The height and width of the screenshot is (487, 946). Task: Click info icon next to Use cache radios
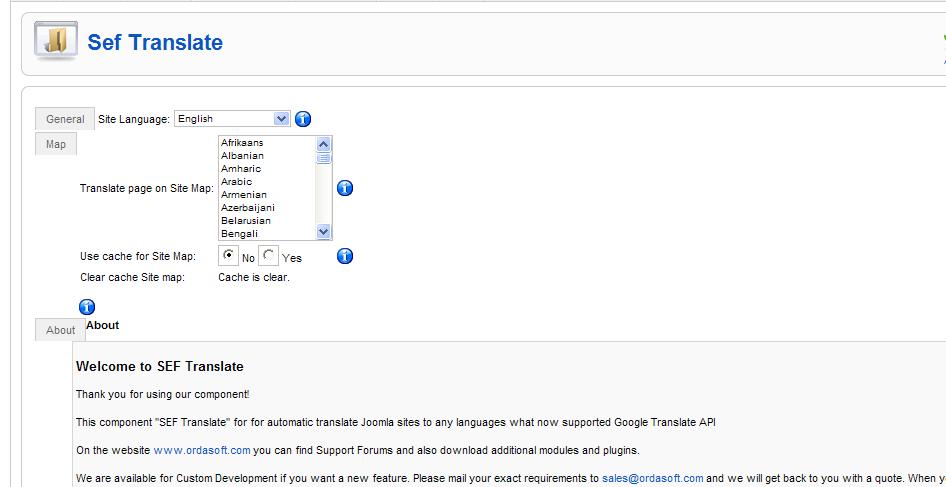(x=344, y=256)
